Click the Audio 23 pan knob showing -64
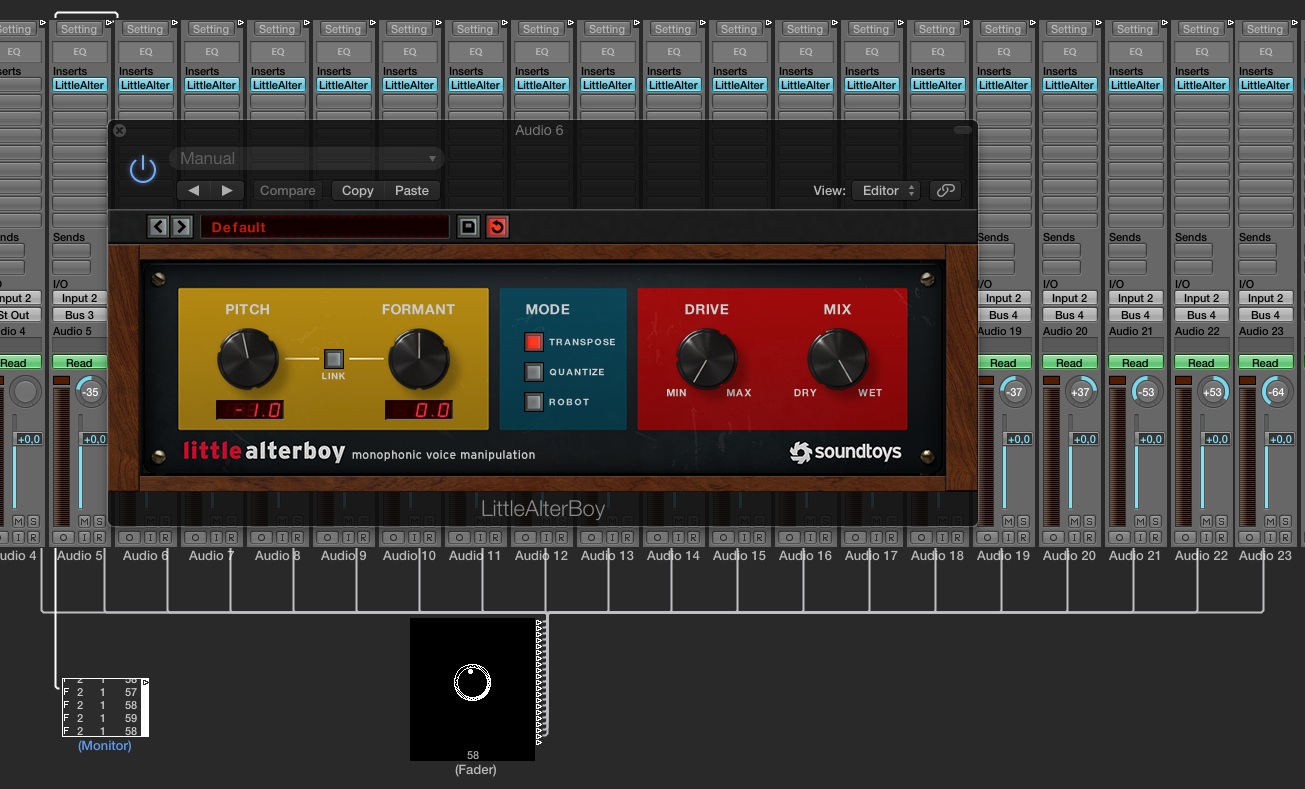This screenshot has height=789, width=1305. click(1277, 392)
